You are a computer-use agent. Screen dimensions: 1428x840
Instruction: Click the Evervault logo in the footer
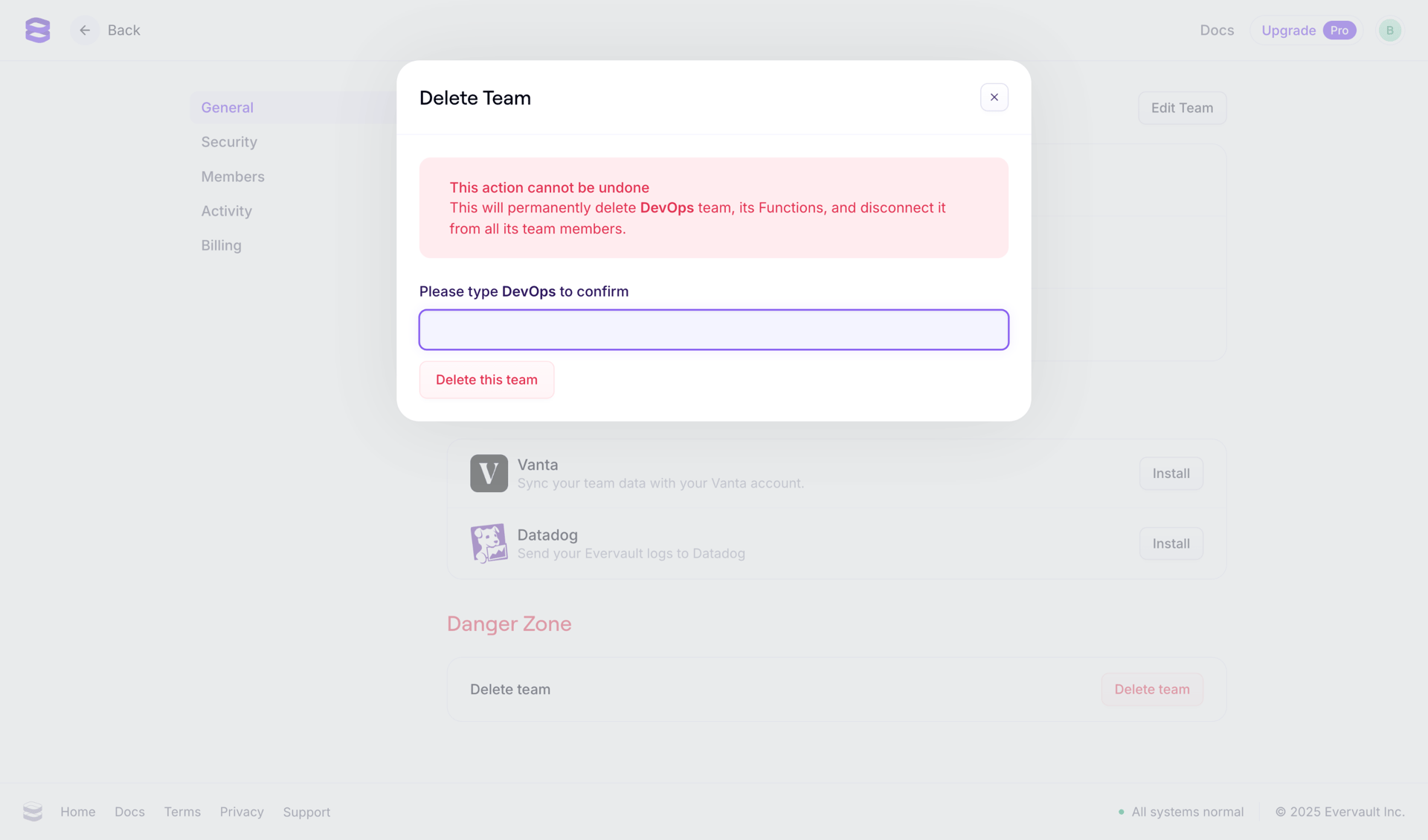(x=33, y=812)
